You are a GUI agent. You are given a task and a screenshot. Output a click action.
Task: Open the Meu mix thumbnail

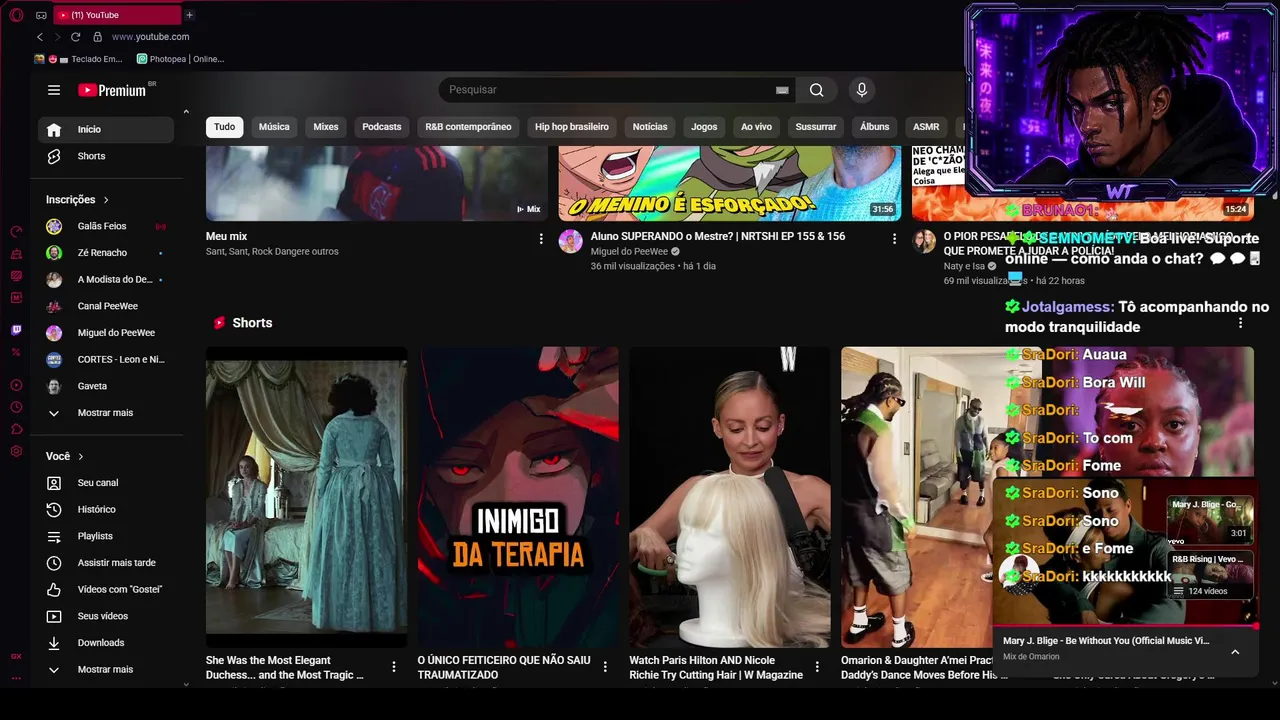click(x=377, y=183)
